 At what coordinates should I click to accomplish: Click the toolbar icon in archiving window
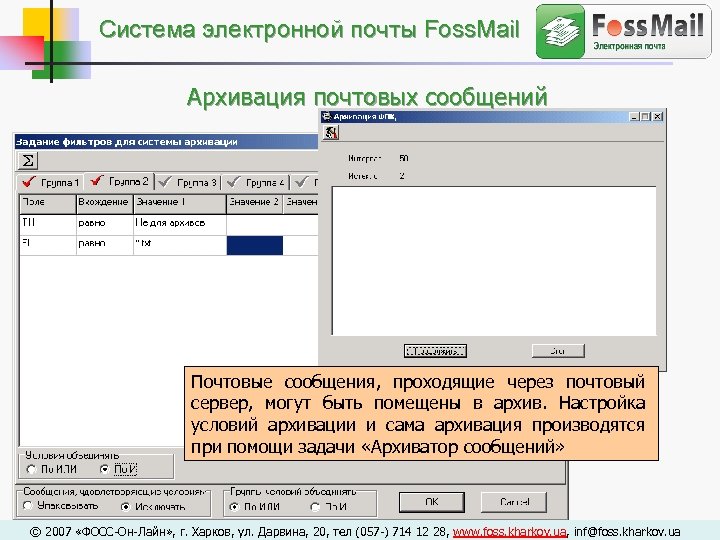[x=331, y=133]
